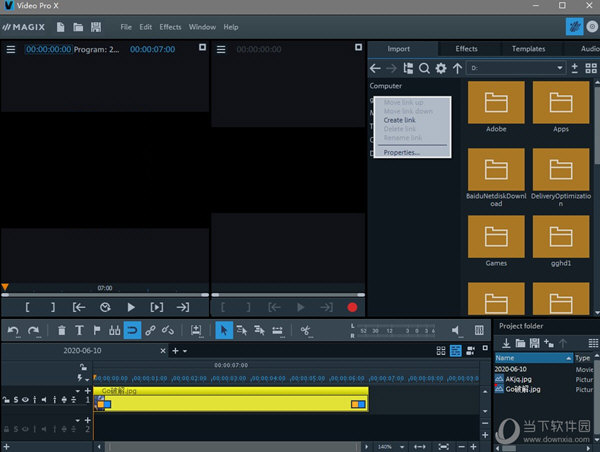Toggle the speaker mute icon in toolbar
This screenshot has width=600, height=452.
[455, 330]
